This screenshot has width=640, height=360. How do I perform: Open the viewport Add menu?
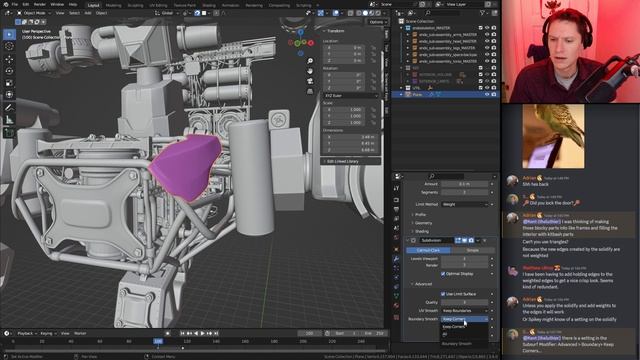tap(88, 13)
